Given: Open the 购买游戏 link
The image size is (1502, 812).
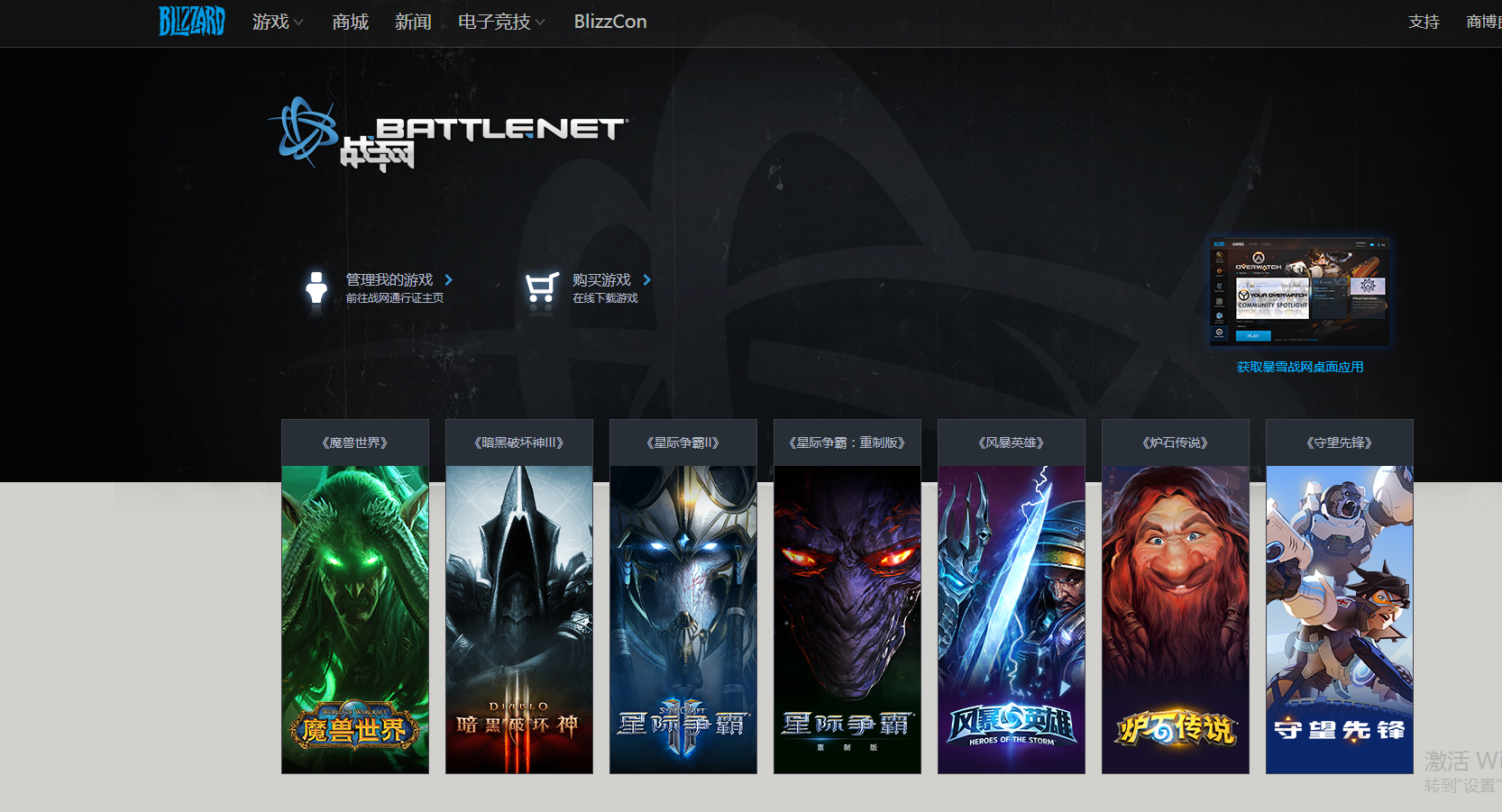Looking at the screenshot, I should [x=601, y=279].
